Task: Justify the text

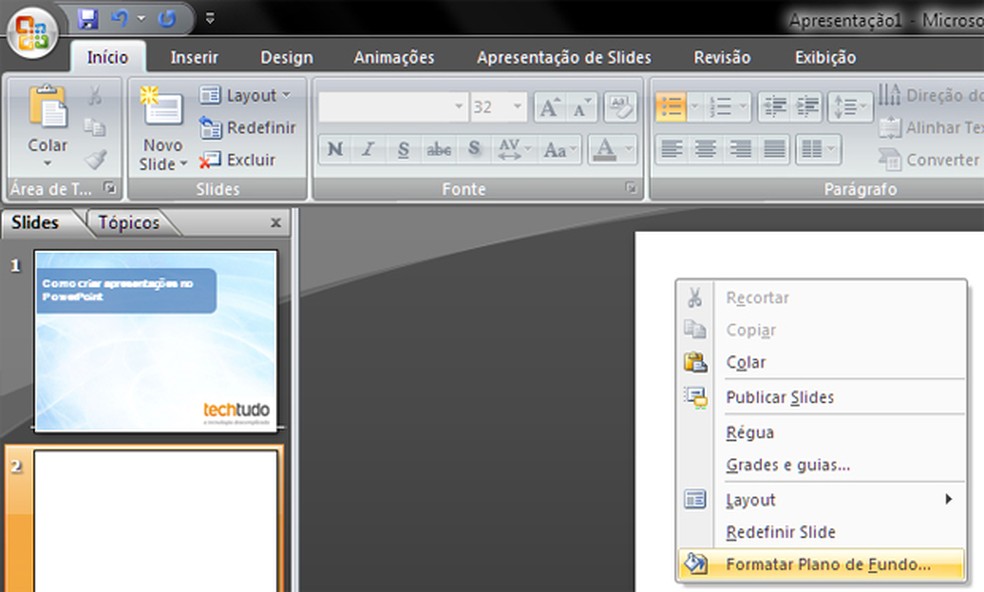Action: pos(774,149)
